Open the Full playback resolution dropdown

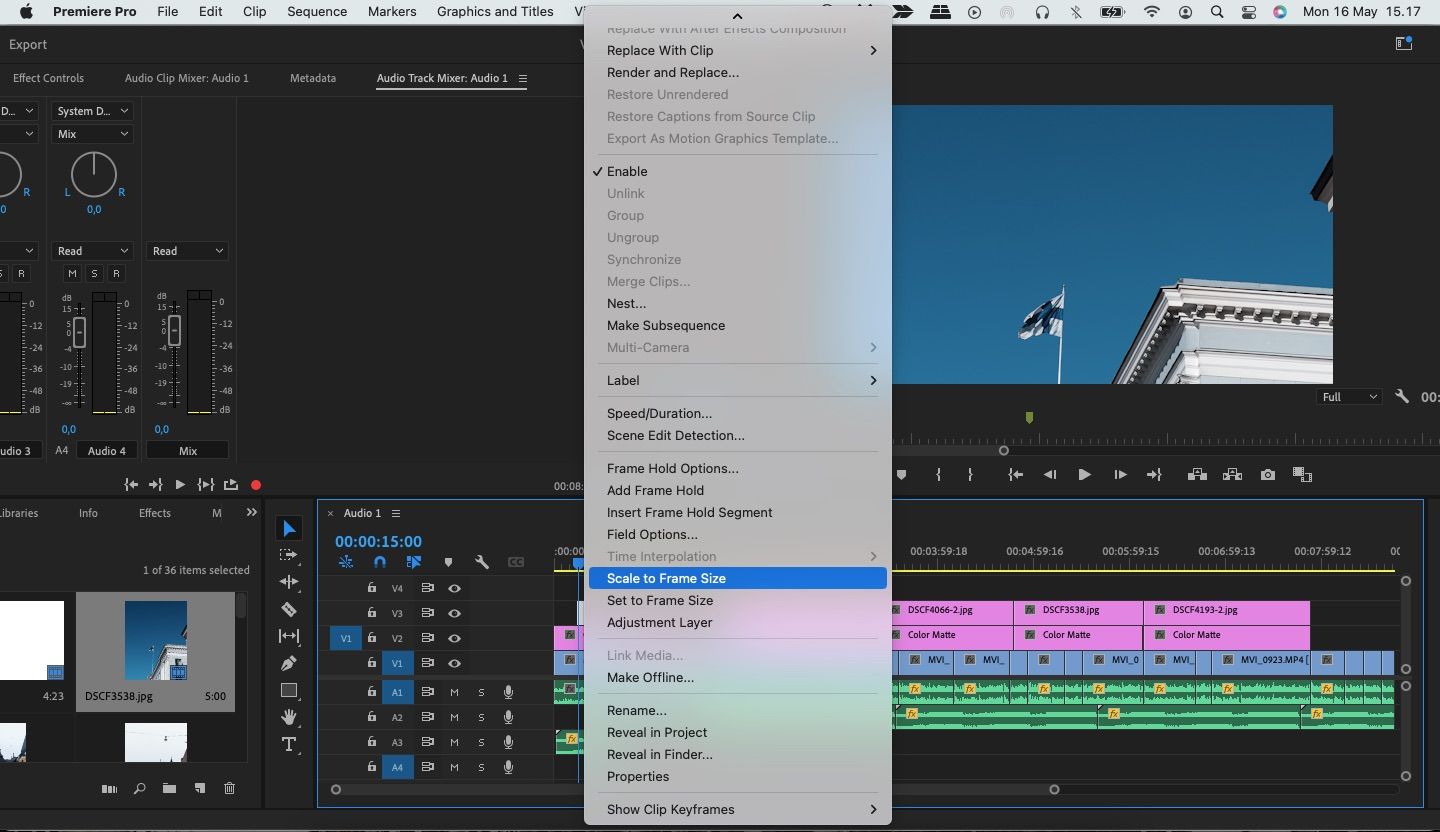coord(1349,397)
